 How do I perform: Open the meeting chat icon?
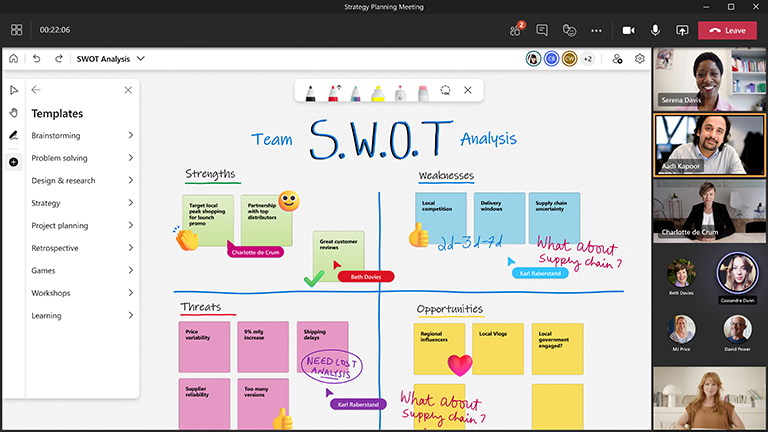point(542,30)
